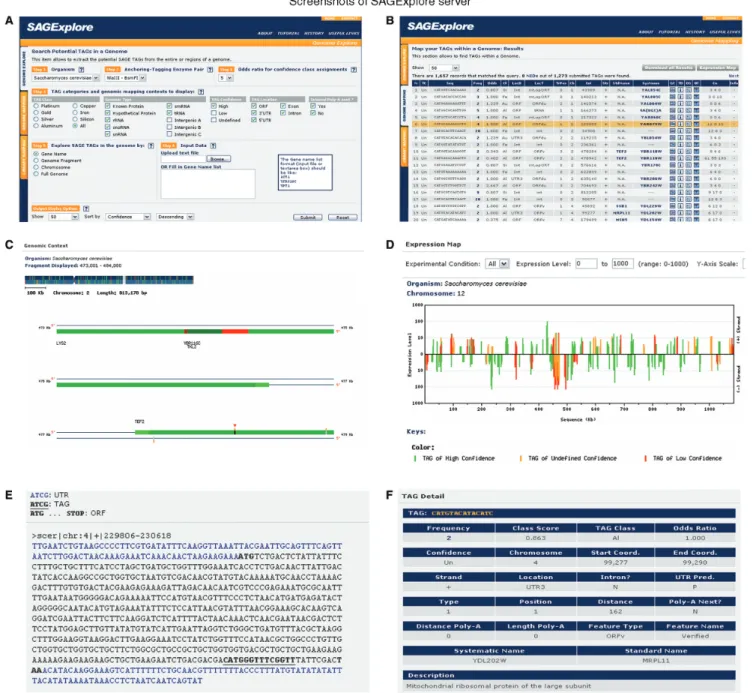Click the Expression Level minimum field showing 0
The height and width of the screenshot is (693, 753).
point(586,264)
